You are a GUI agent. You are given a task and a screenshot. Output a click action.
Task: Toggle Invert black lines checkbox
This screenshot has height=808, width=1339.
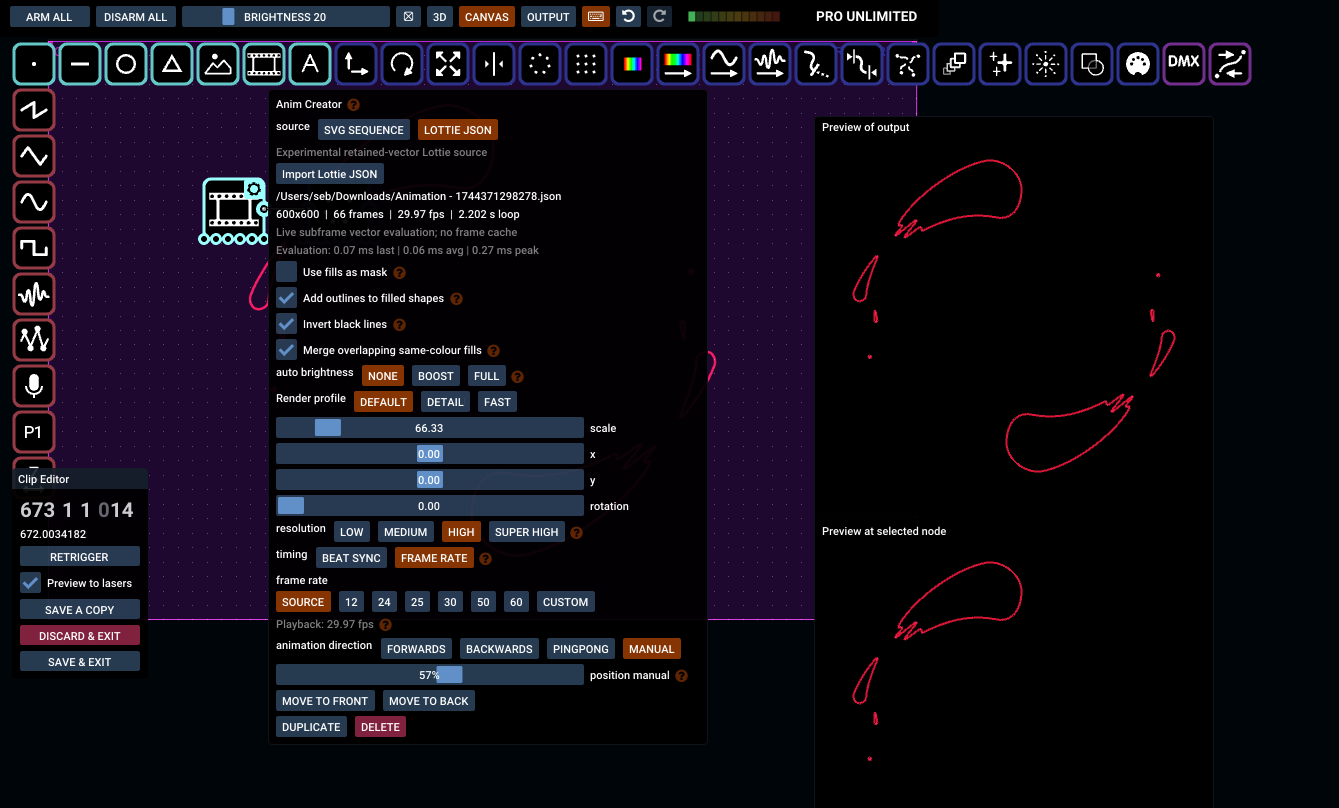[x=287, y=324]
